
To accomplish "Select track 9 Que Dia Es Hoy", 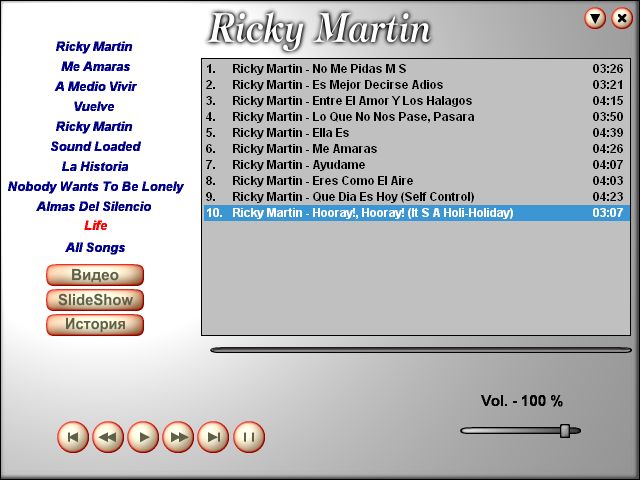I will pos(416,197).
